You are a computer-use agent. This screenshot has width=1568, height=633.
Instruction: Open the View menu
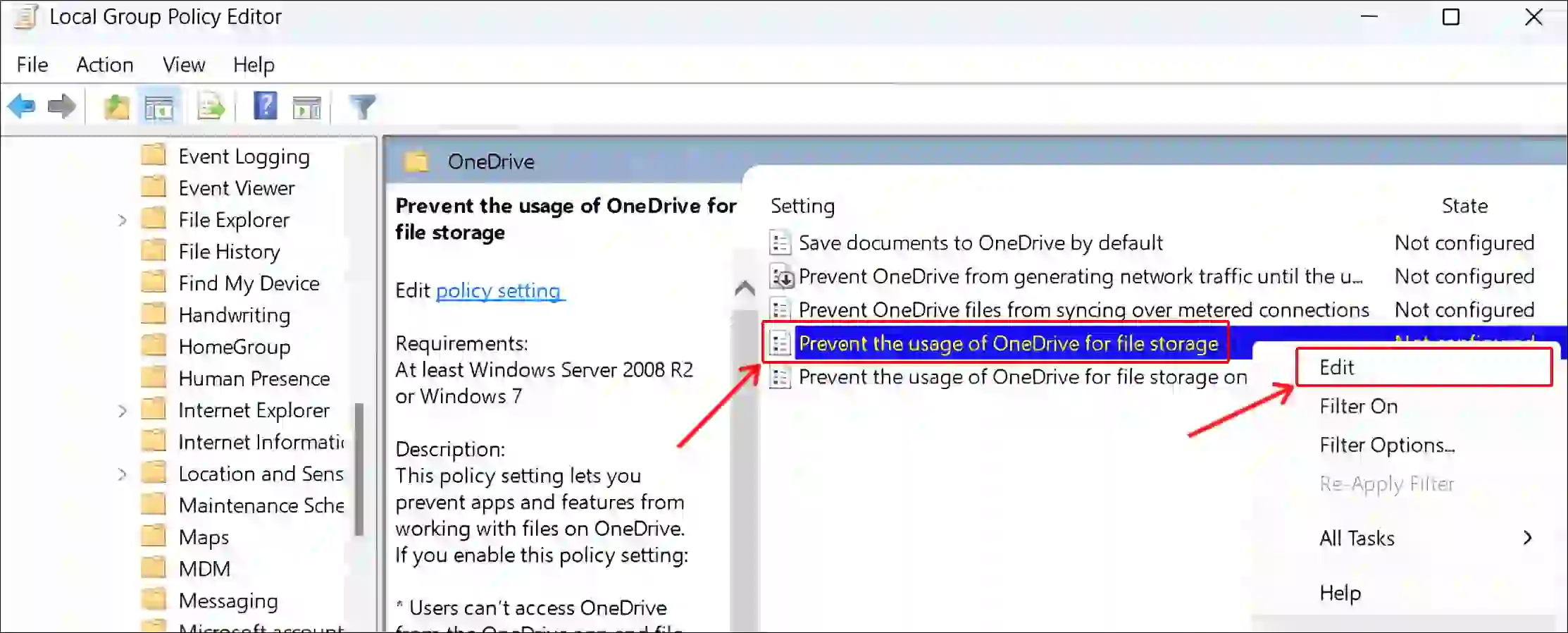point(184,65)
